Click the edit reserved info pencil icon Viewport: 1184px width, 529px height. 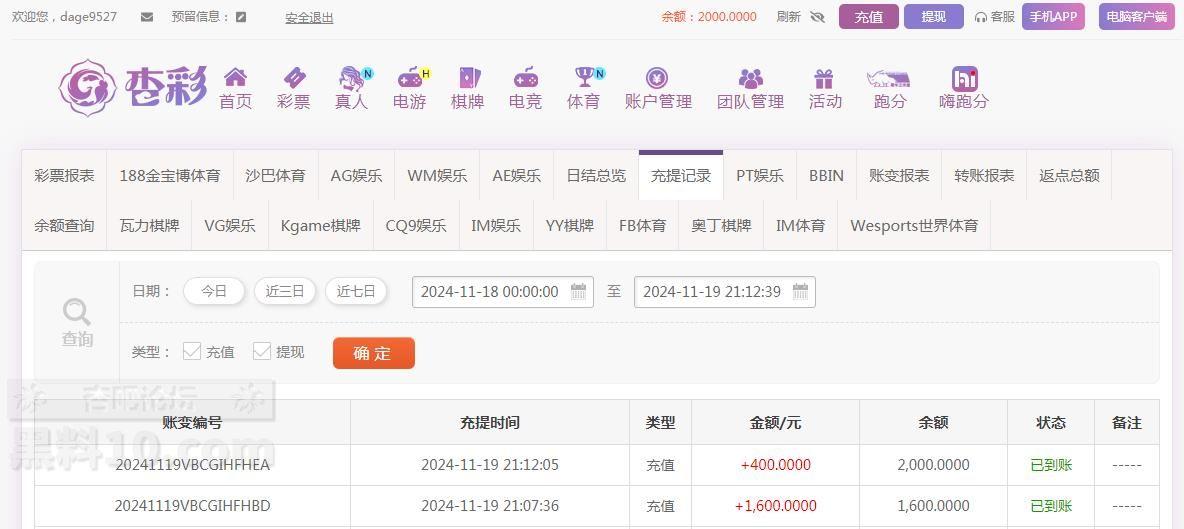point(241,17)
